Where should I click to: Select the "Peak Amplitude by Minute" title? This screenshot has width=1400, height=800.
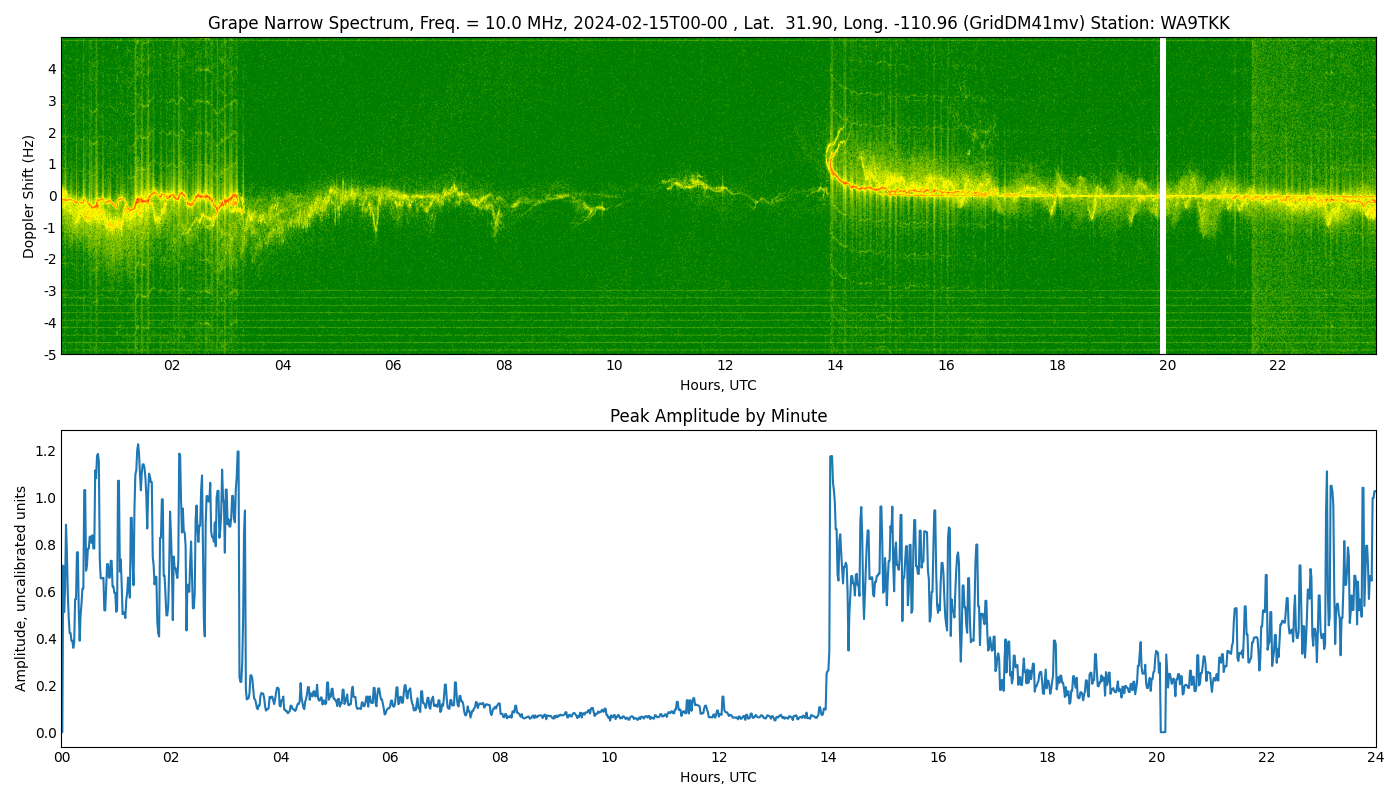(718, 416)
